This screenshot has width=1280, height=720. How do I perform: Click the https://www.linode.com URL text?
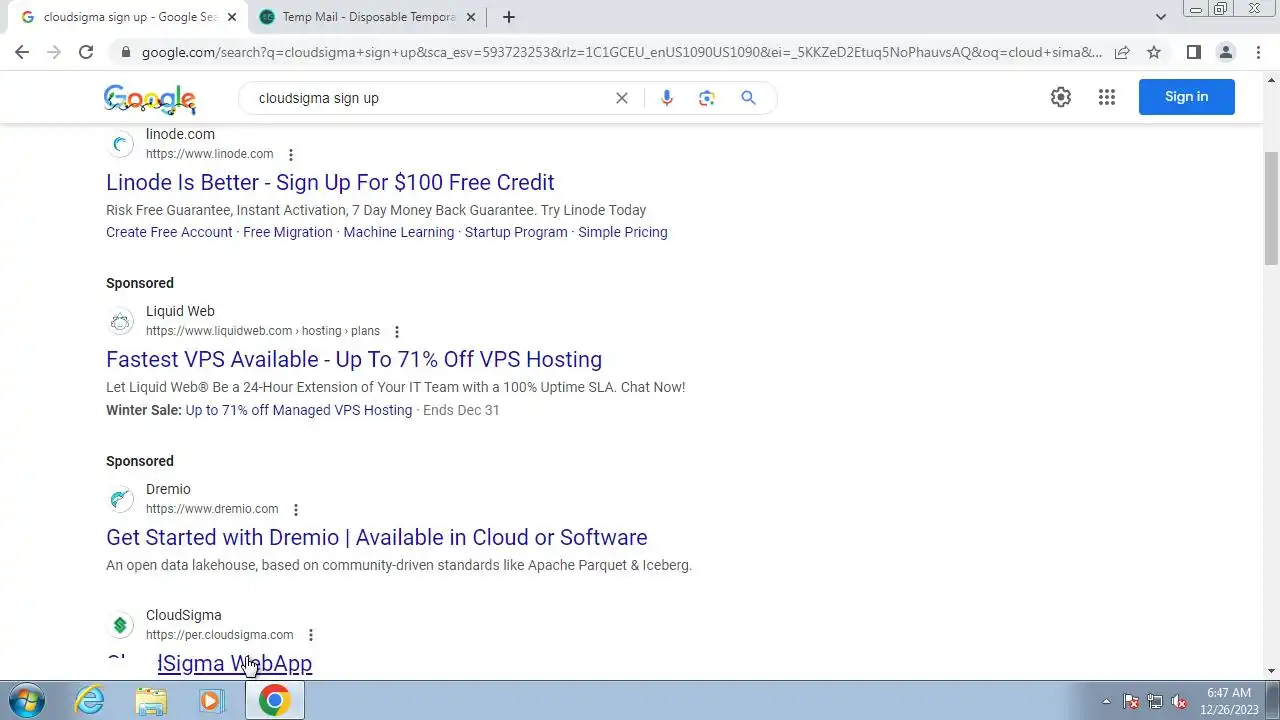point(209,154)
